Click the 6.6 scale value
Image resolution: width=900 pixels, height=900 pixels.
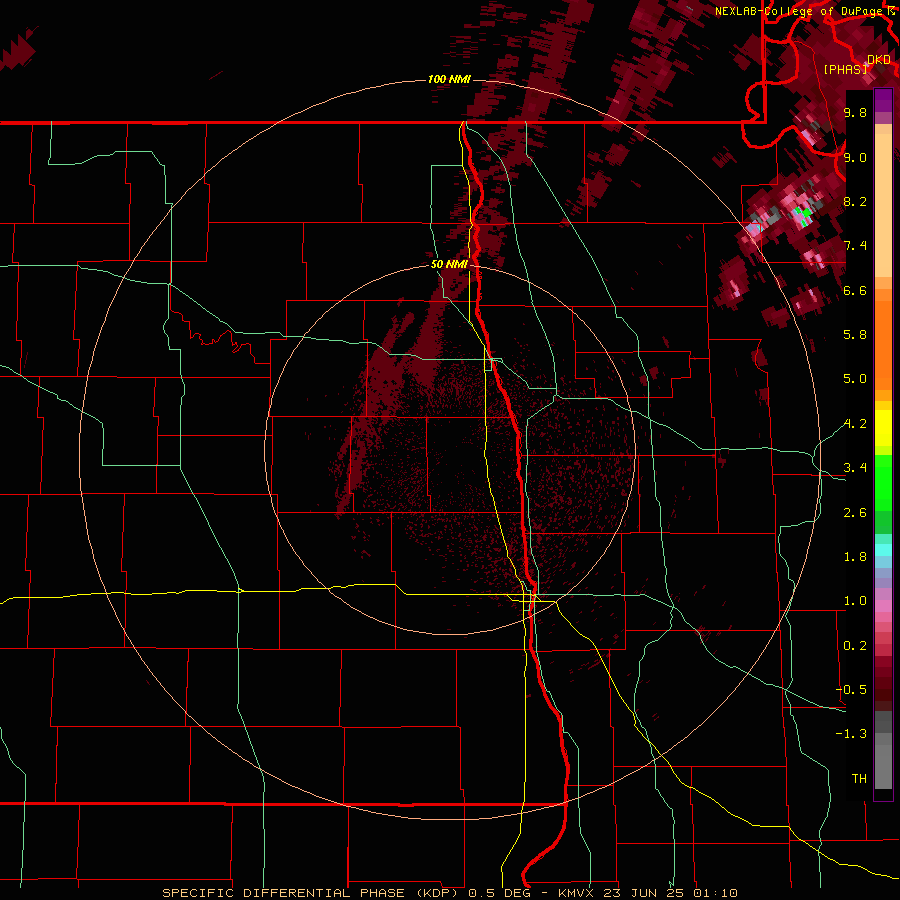[x=855, y=290]
